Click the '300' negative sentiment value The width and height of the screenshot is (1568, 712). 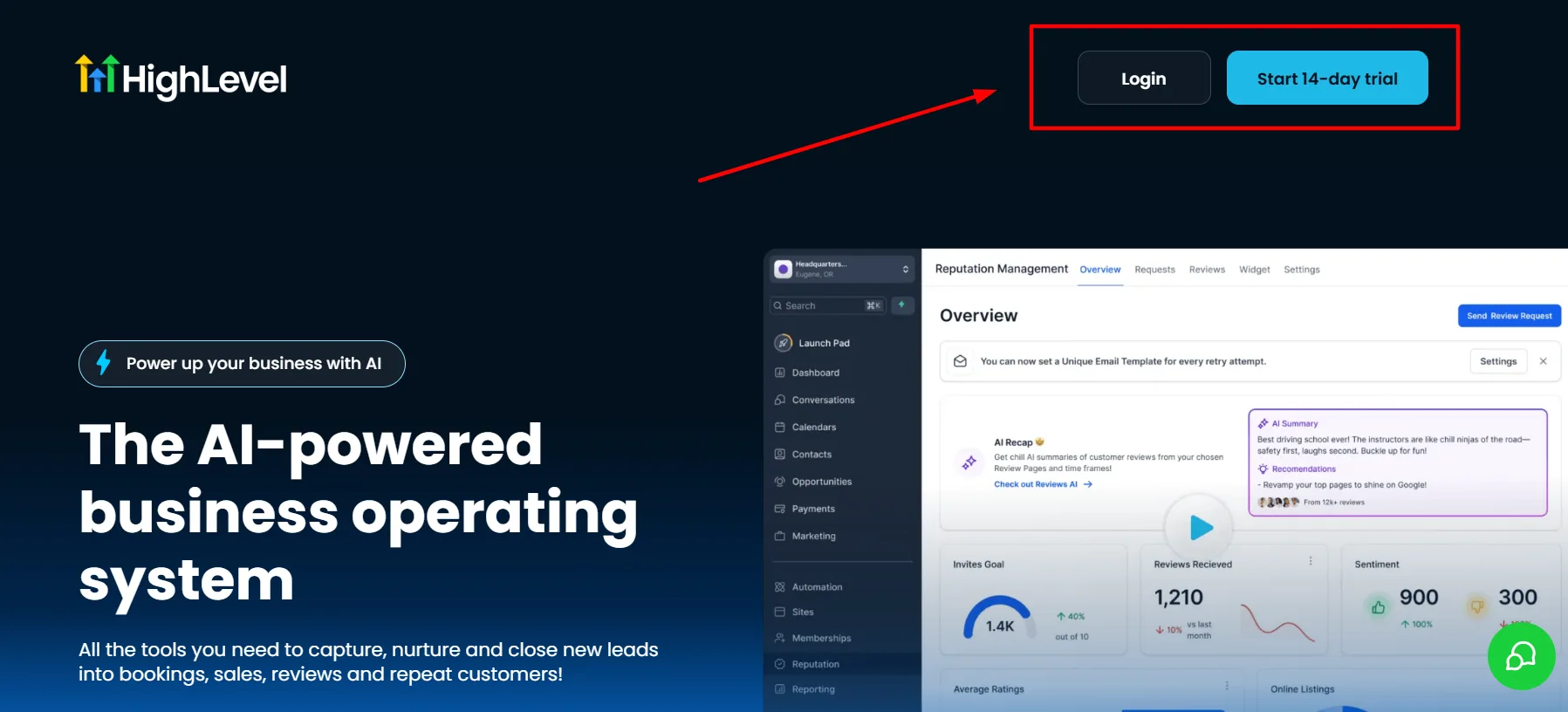tap(1517, 598)
